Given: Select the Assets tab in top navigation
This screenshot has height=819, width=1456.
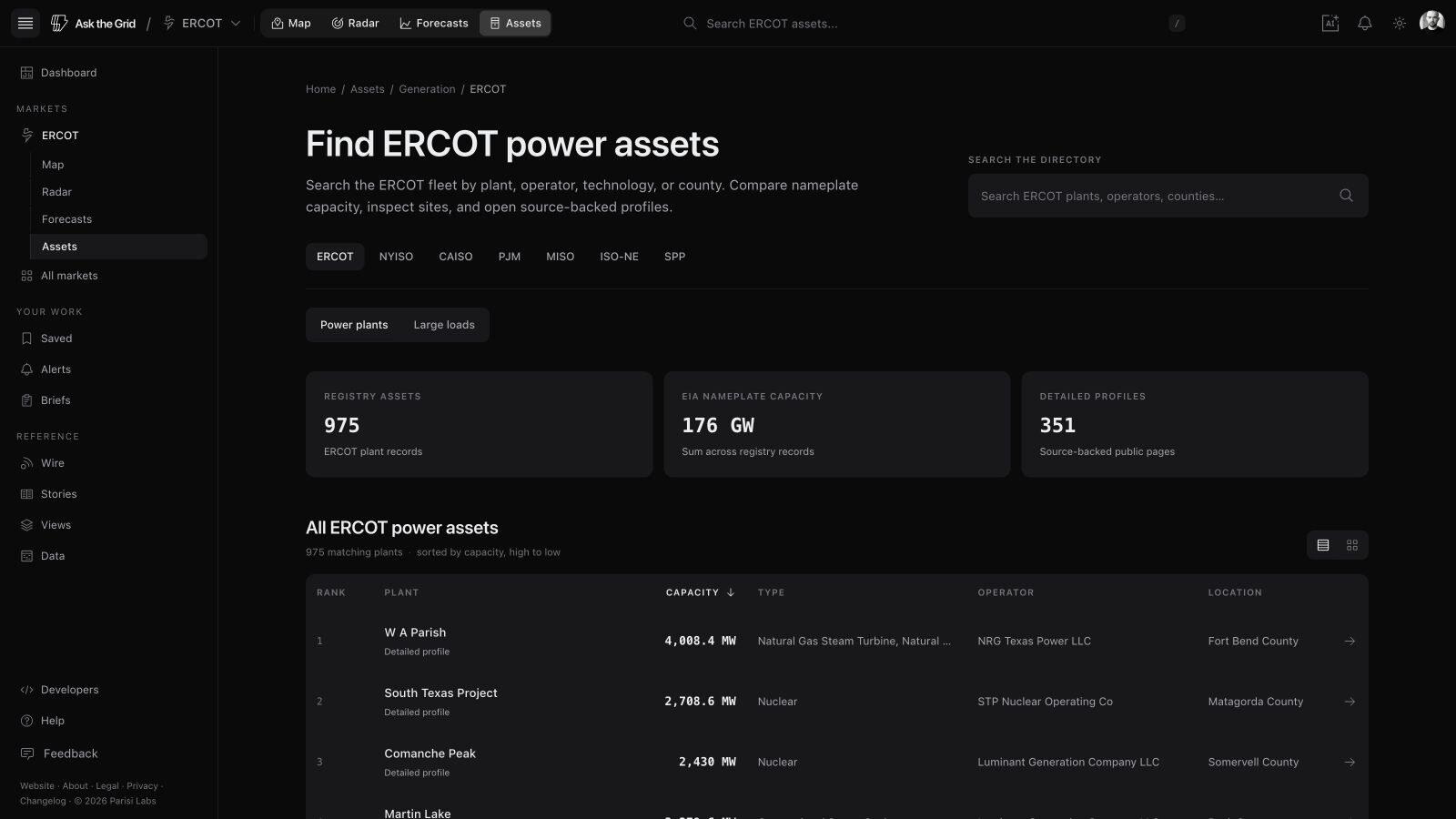Looking at the screenshot, I should [x=515, y=24].
